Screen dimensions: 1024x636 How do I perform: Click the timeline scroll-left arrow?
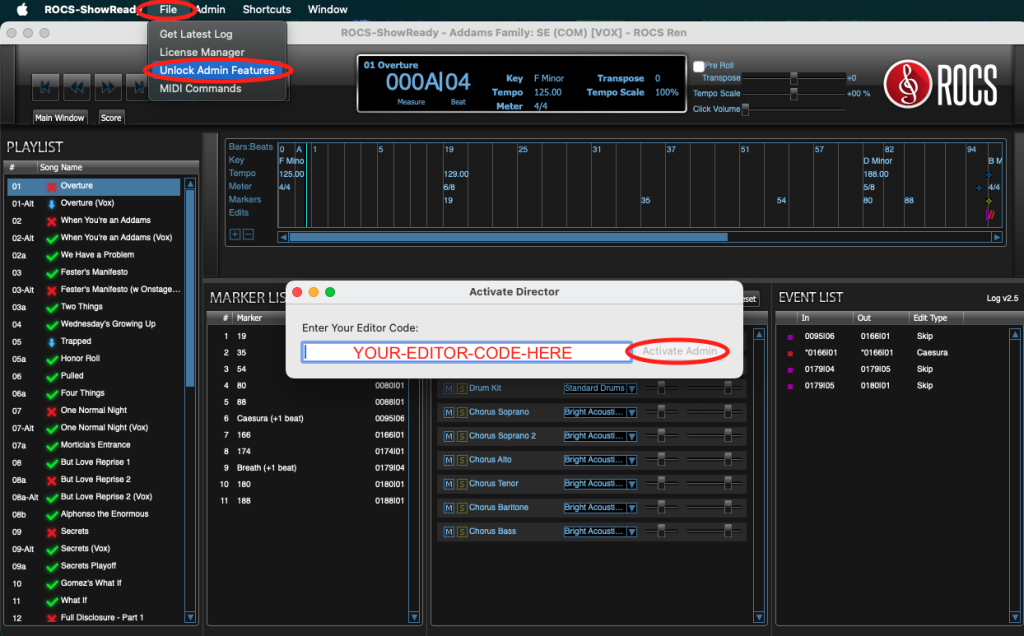coord(283,237)
